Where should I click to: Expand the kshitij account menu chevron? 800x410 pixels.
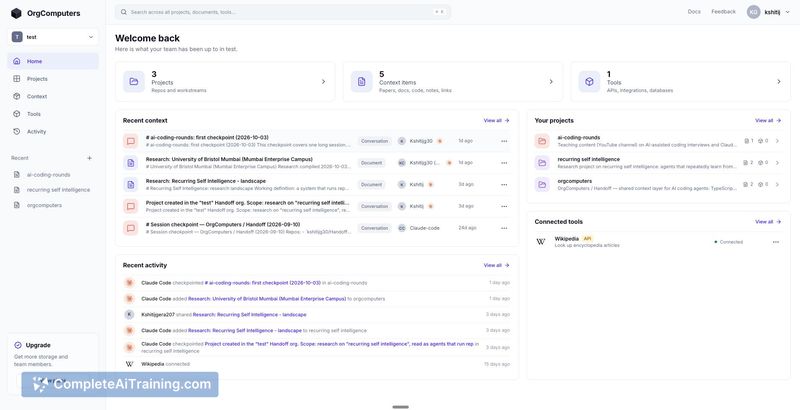click(787, 12)
